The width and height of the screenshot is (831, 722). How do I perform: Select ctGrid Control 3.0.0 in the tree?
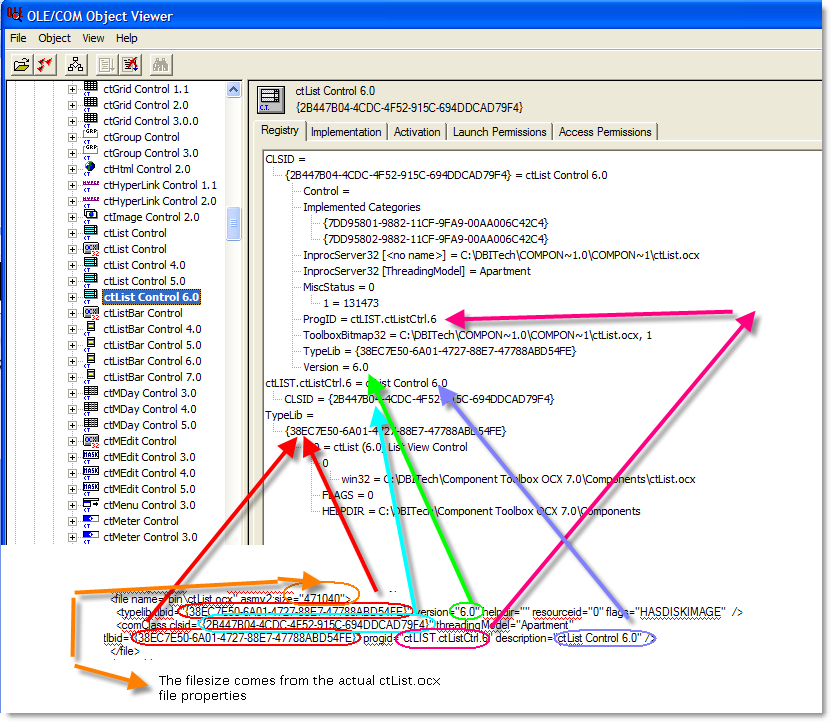[x=151, y=121]
